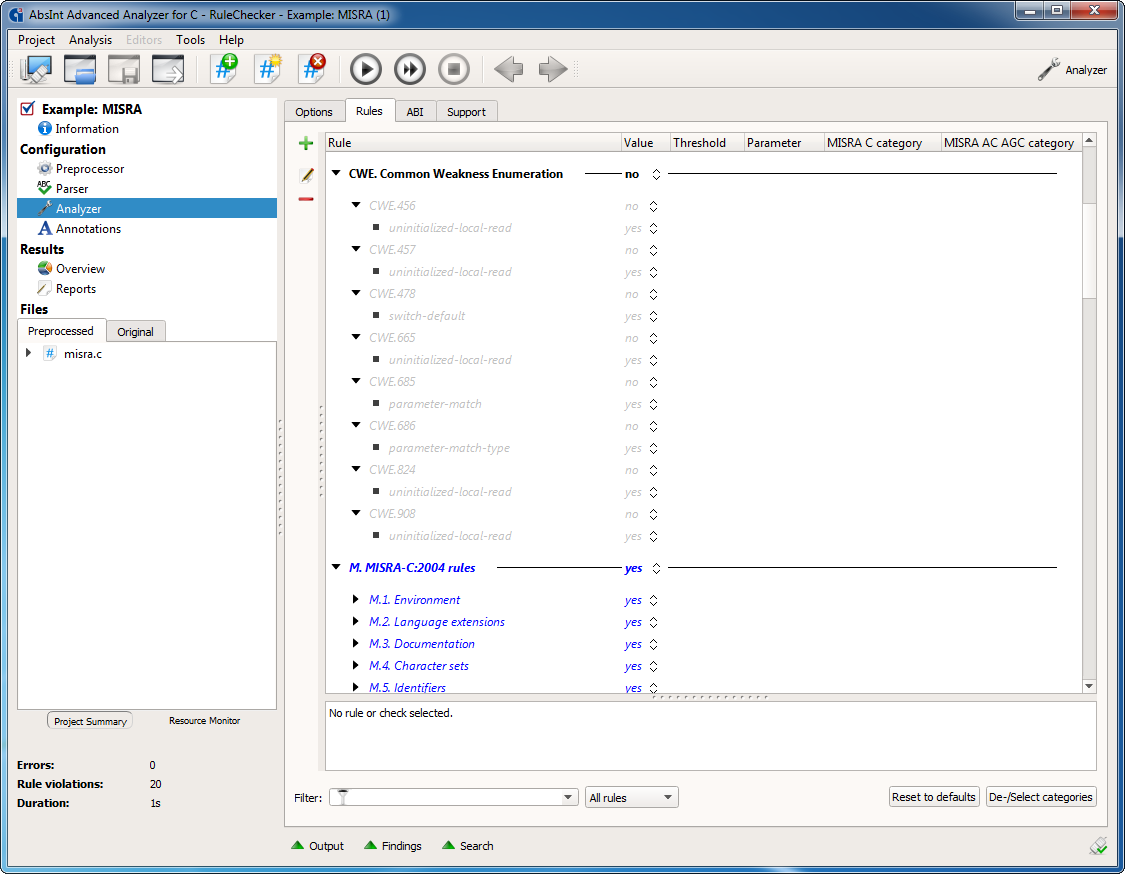Open Preprocessor configuration
Screen dimensions: 1125x874
tap(81, 169)
